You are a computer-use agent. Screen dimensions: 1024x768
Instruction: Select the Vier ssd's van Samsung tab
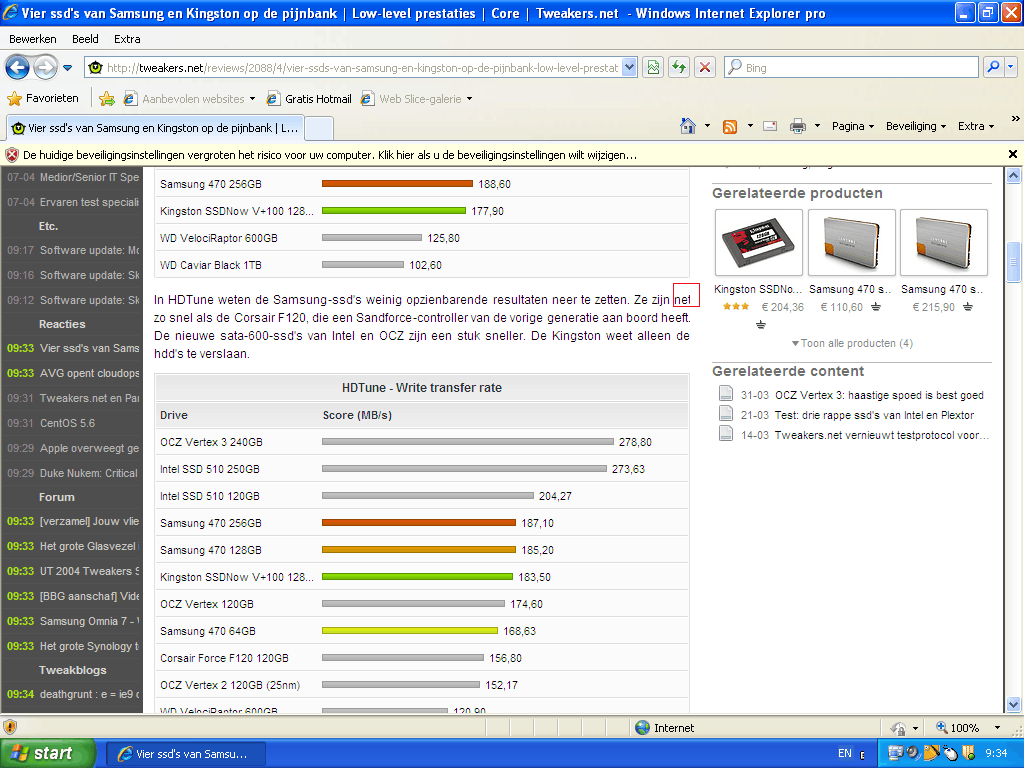click(x=155, y=128)
